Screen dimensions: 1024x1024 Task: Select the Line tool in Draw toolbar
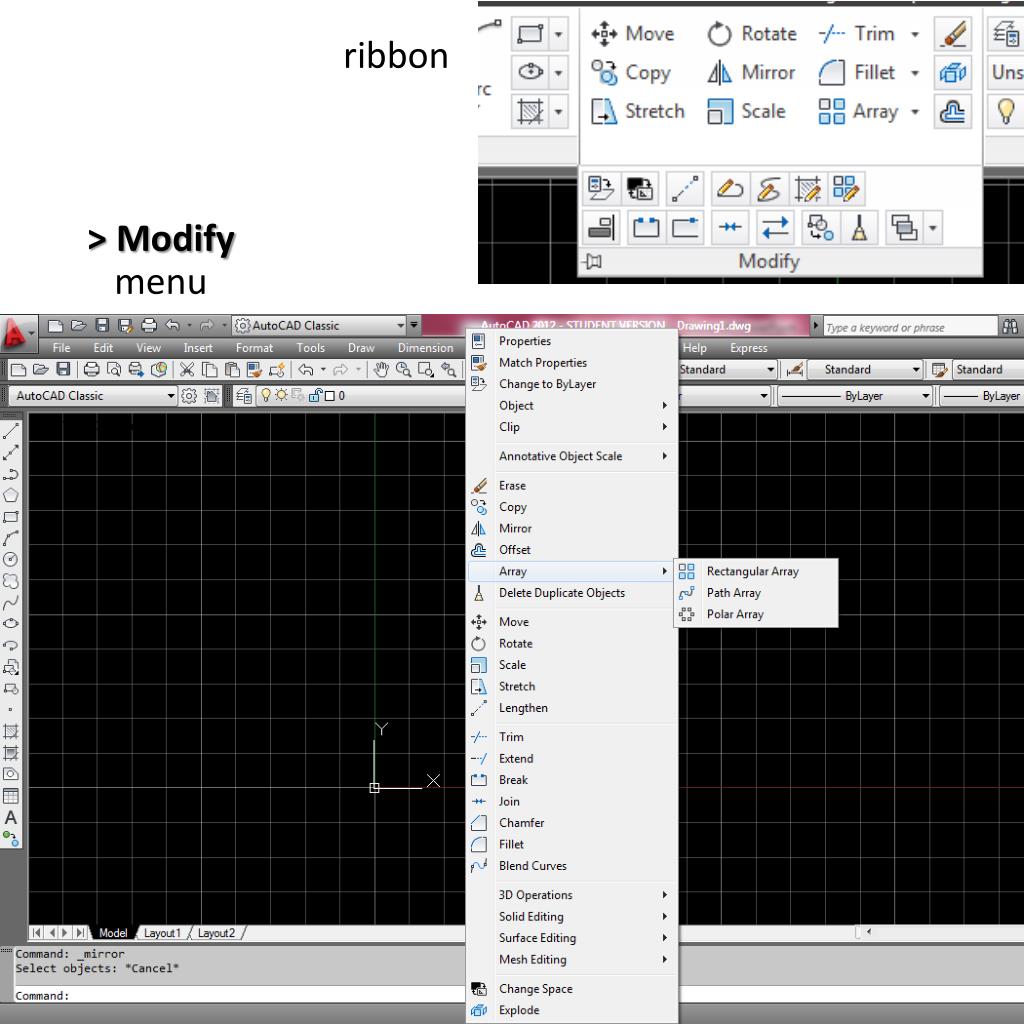tap(11, 431)
